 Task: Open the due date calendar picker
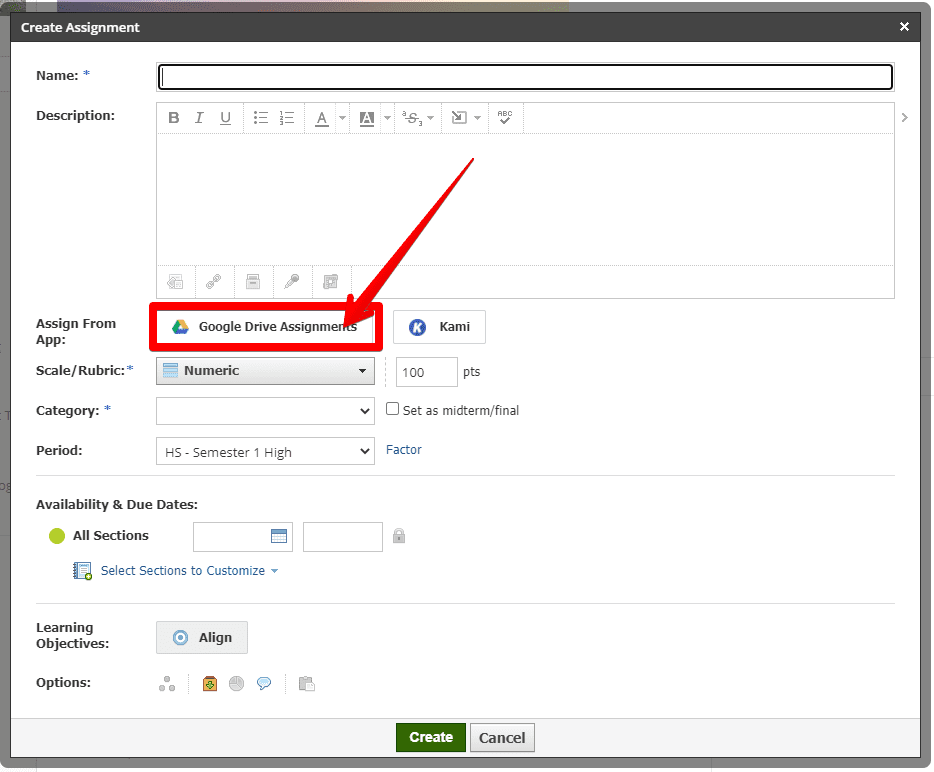pyautogui.click(x=279, y=536)
